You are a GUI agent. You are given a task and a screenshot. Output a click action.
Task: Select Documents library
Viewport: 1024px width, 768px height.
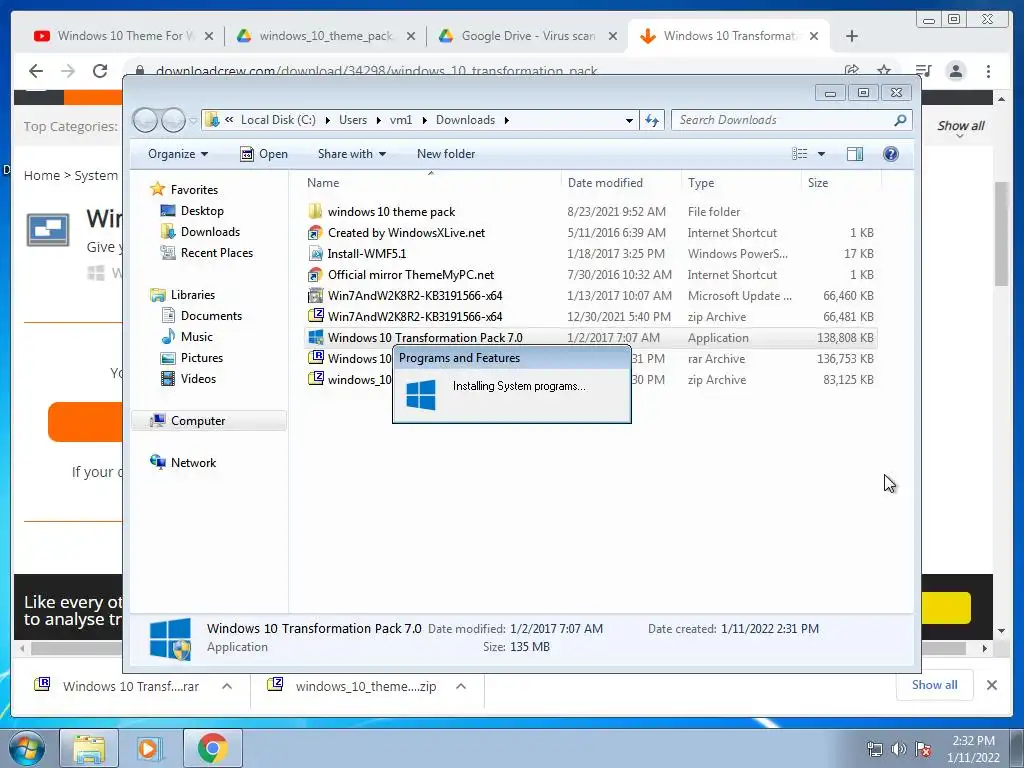211,315
